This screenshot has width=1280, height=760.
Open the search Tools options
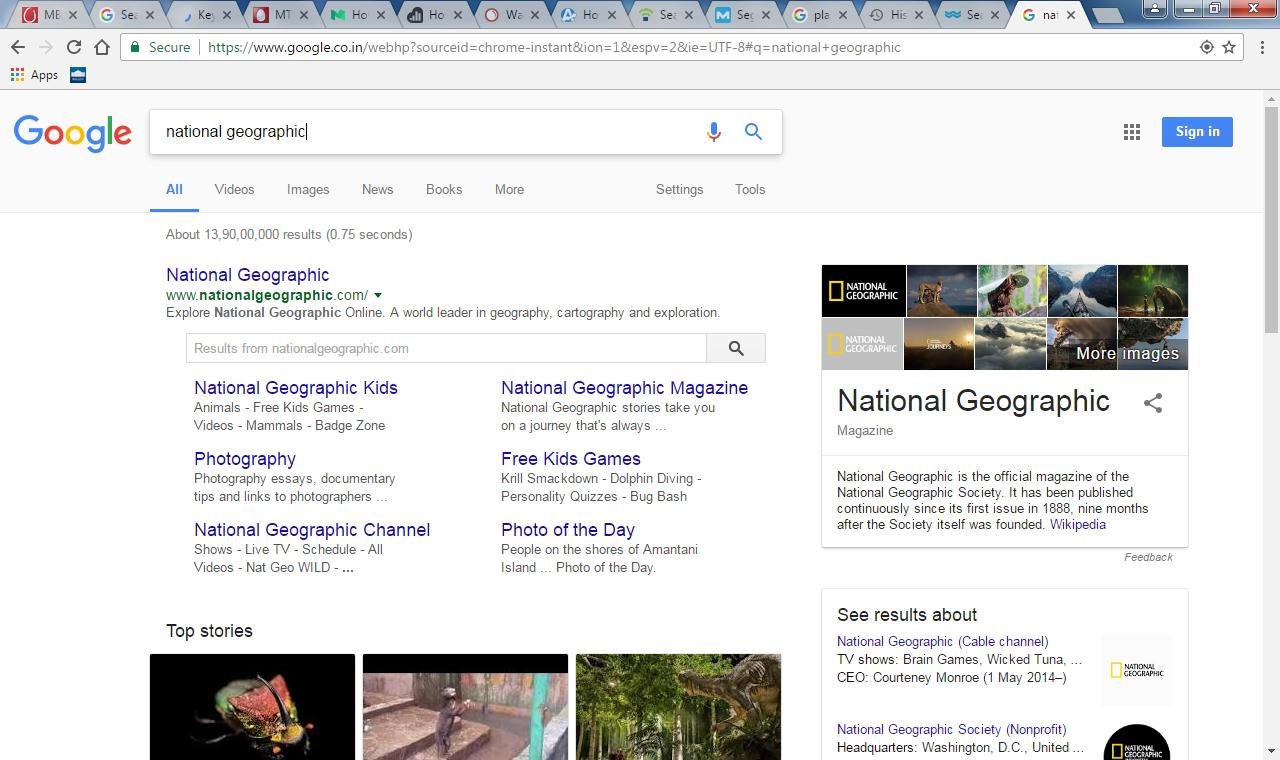click(x=750, y=189)
